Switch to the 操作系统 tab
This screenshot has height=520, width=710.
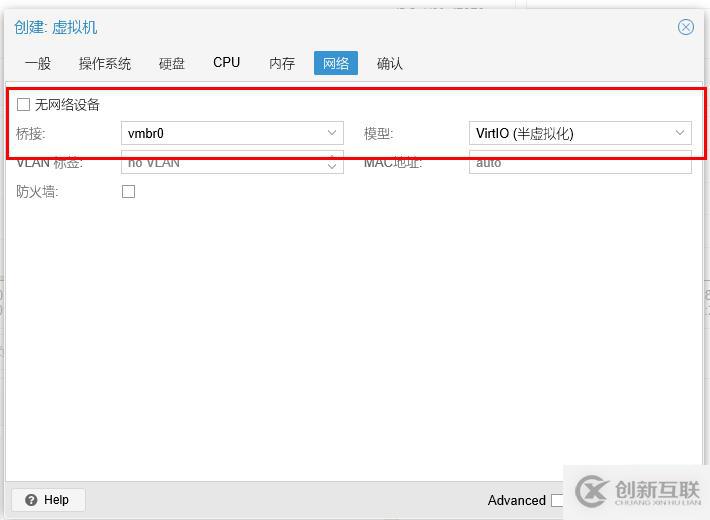coord(105,63)
